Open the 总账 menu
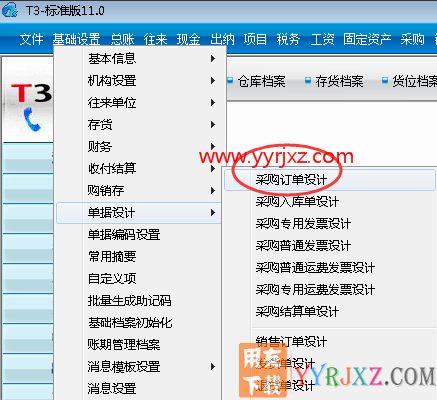 coord(122,39)
